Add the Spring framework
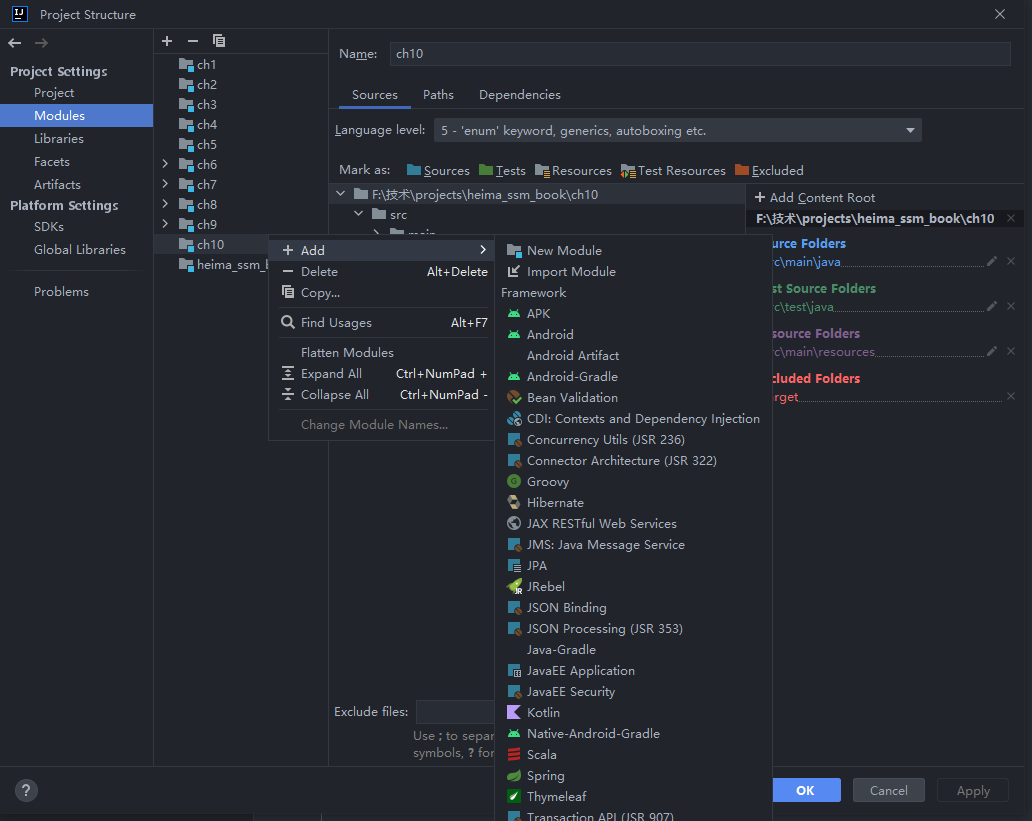Image resolution: width=1032 pixels, height=821 pixels. pyautogui.click(x=633, y=776)
